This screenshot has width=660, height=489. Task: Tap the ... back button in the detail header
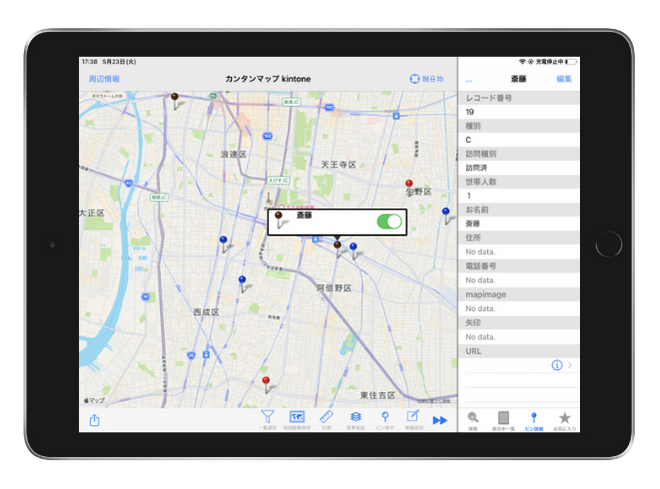469,80
